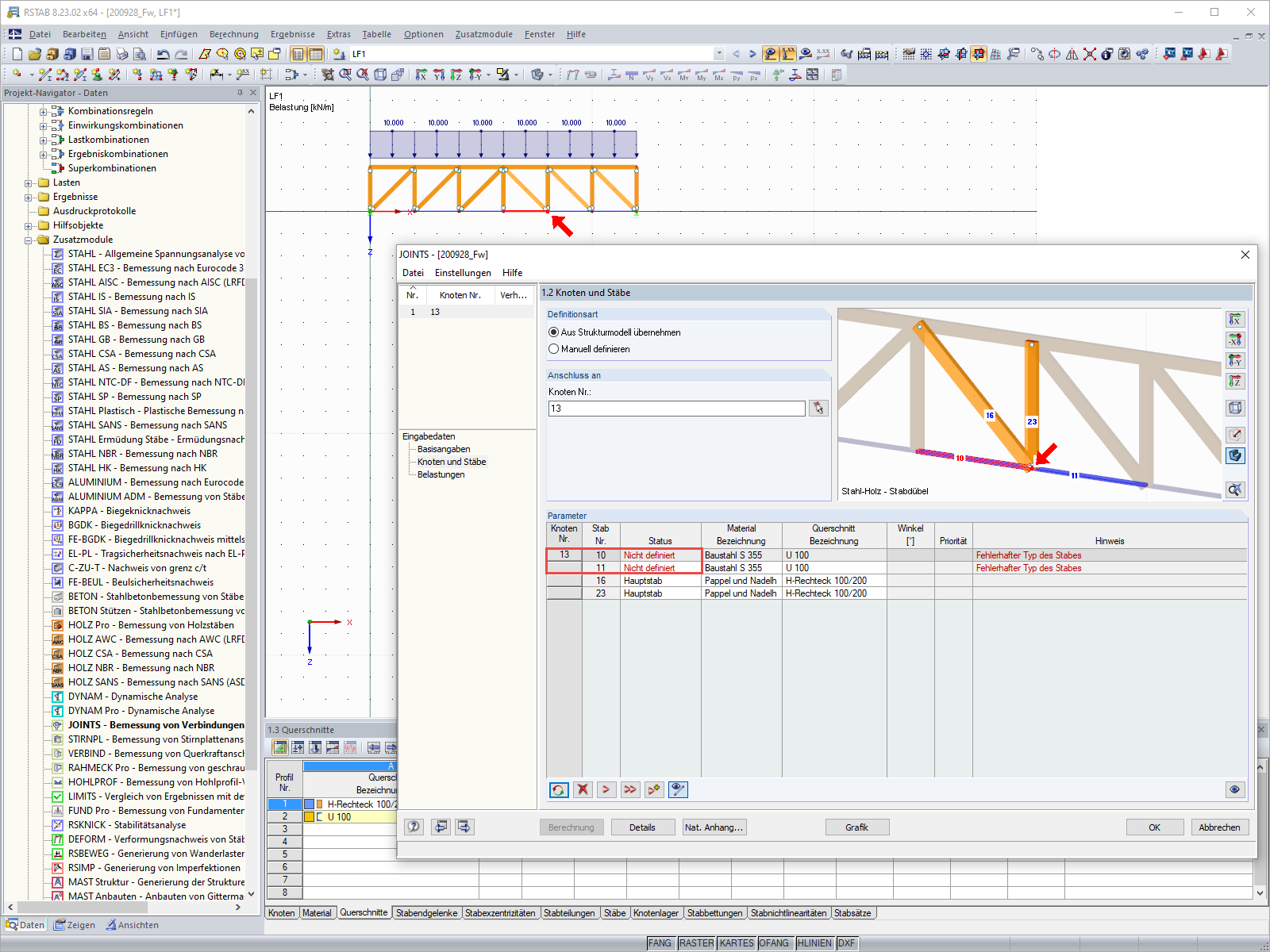Click the Knoten Nr. input field
This screenshot has width=1270, height=952.
[x=676, y=409]
